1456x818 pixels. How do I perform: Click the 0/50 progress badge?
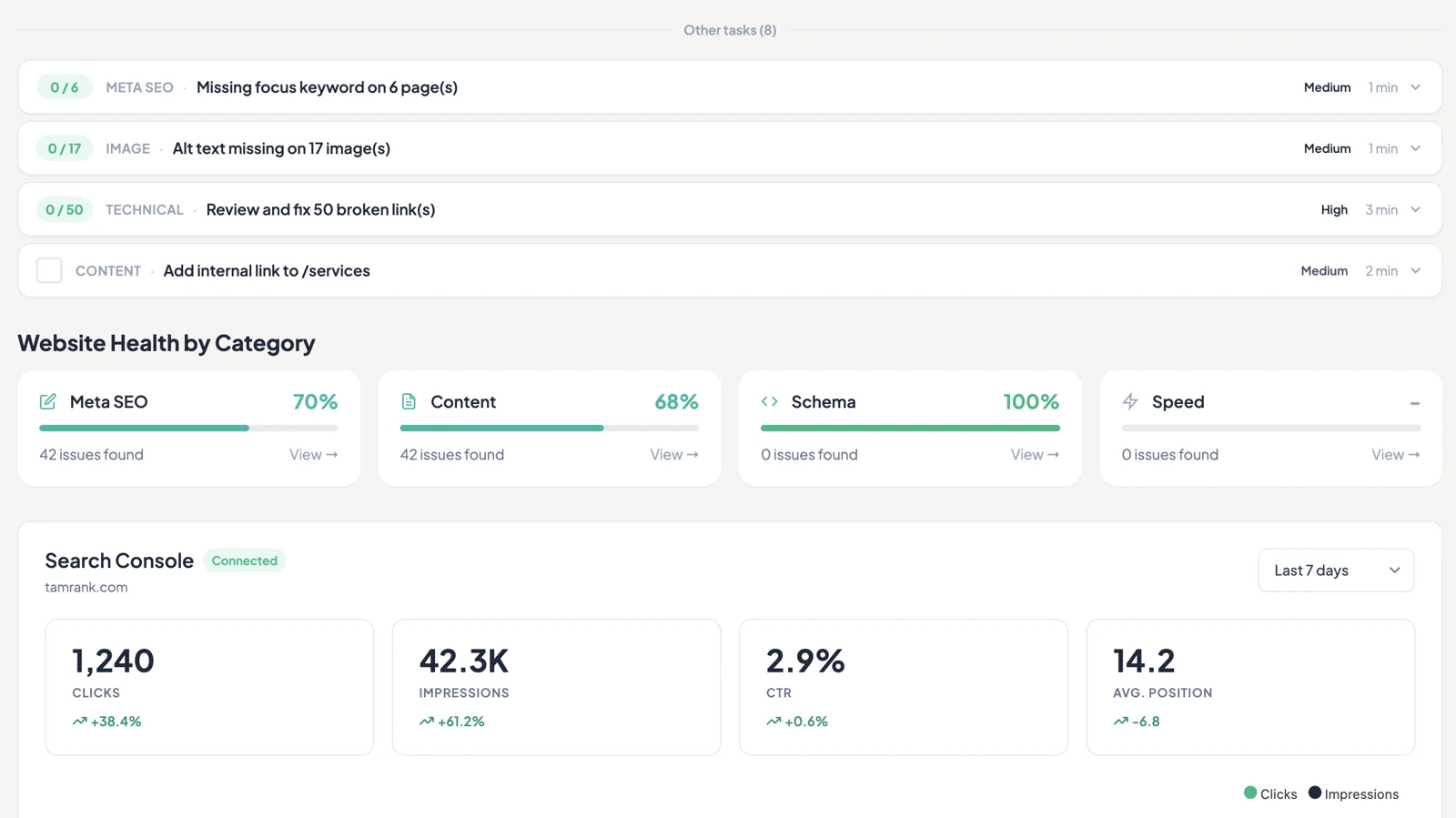[65, 209]
